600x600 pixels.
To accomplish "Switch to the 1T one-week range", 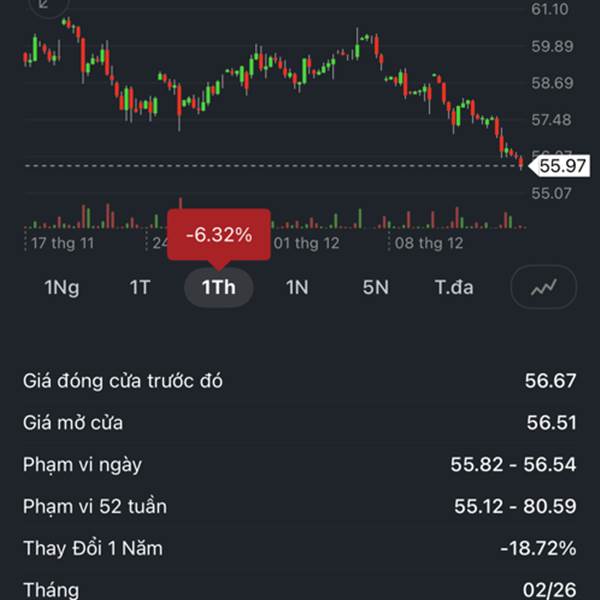I will point(139,288).
